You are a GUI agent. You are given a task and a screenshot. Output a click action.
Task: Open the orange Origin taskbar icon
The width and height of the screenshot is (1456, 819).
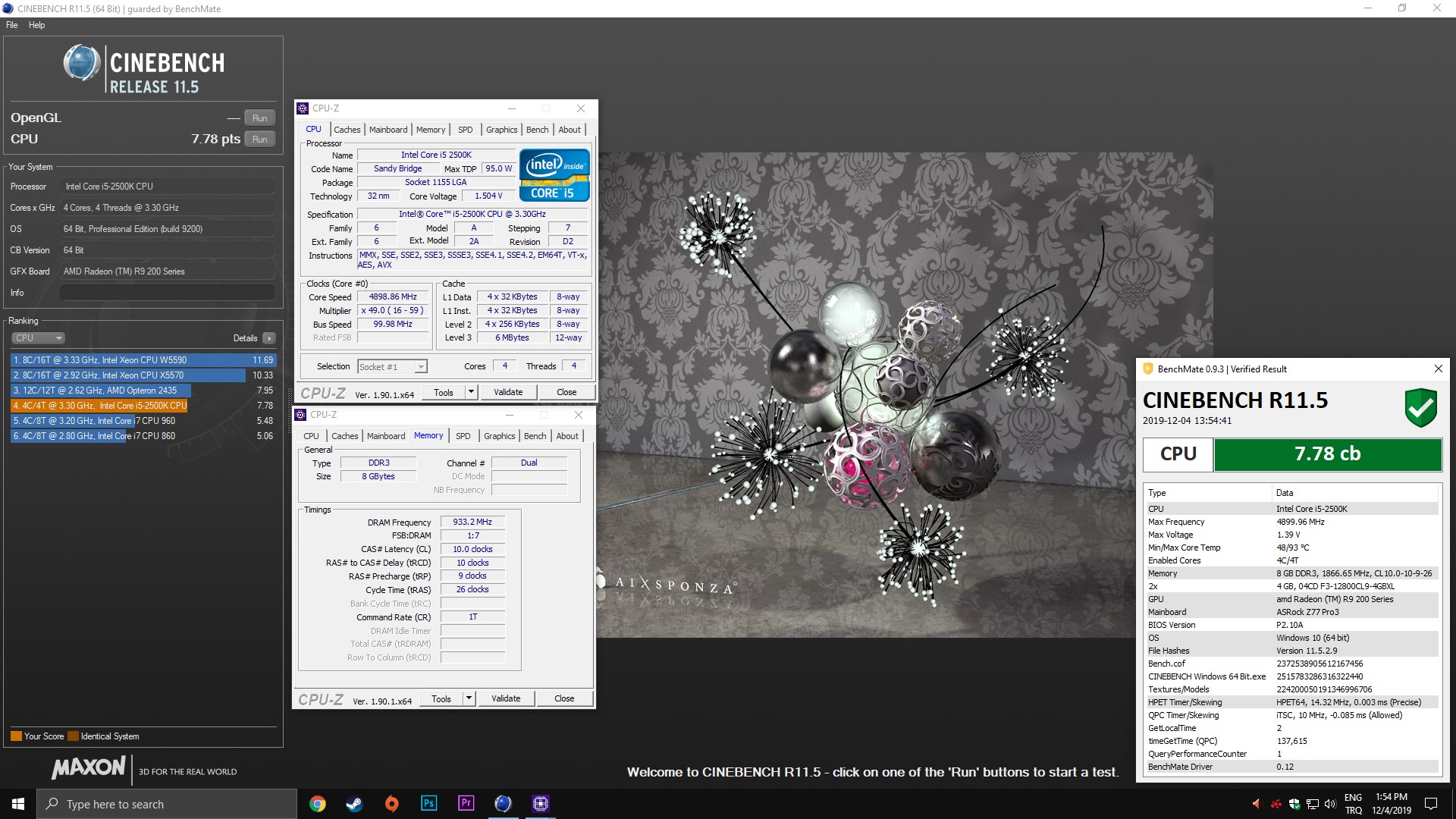pos(391,804)
